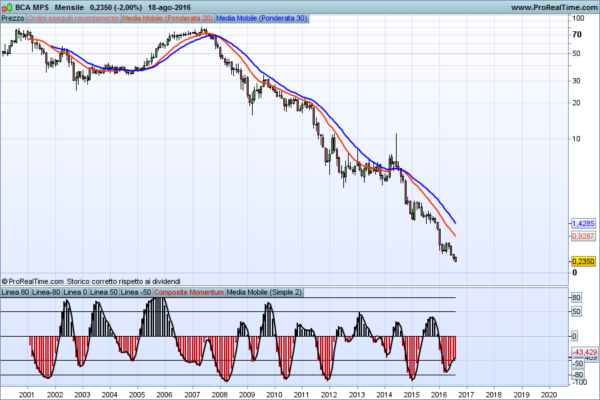600x400 pixels.
Task: Click the 2014 year on time axis
Action: [384, 394]
